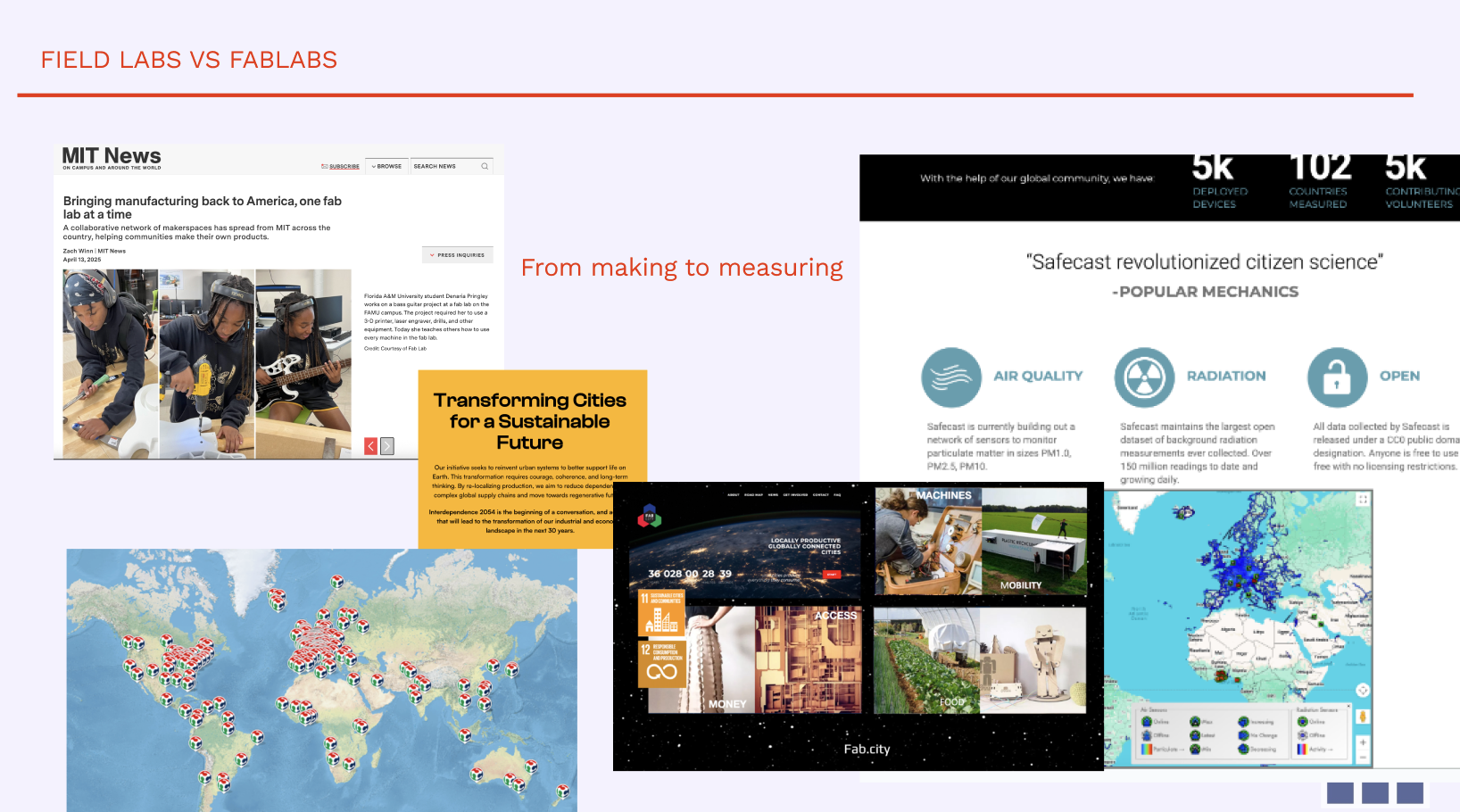Open Get Involved in Fab City menu
This screenshot has width=1460, height=812.
coord(796,494)
